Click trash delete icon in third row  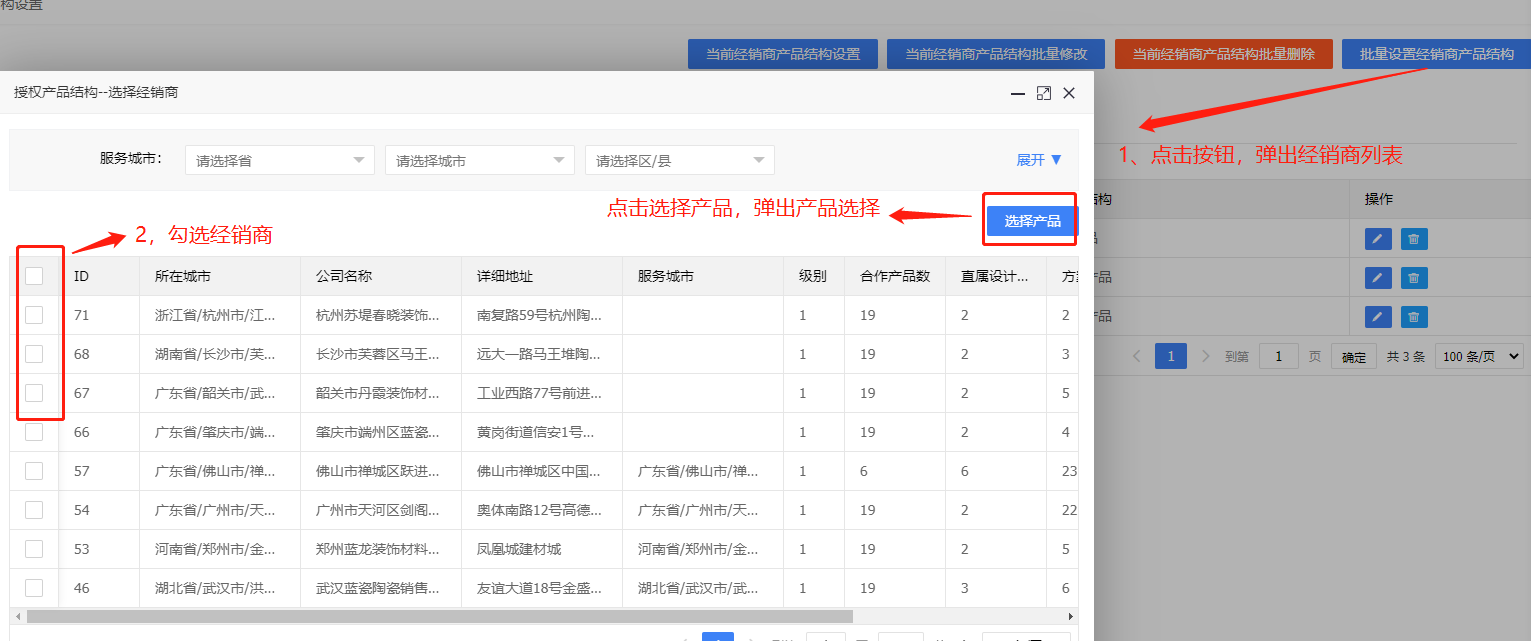tap(1413, 317)
